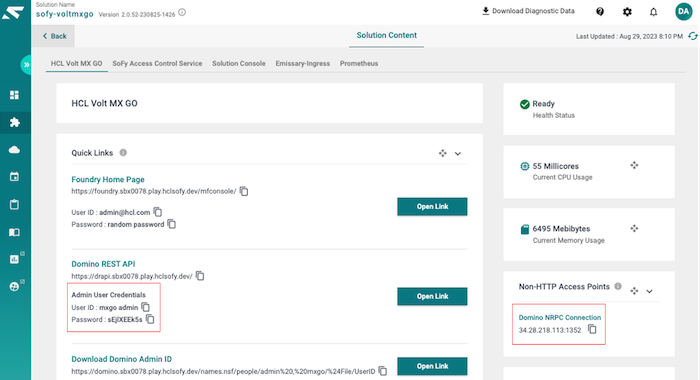The width and height of the screenshot is (700, 380).
Task: Open the Foundry Home Page link
Action: click(x=108, y=179)
